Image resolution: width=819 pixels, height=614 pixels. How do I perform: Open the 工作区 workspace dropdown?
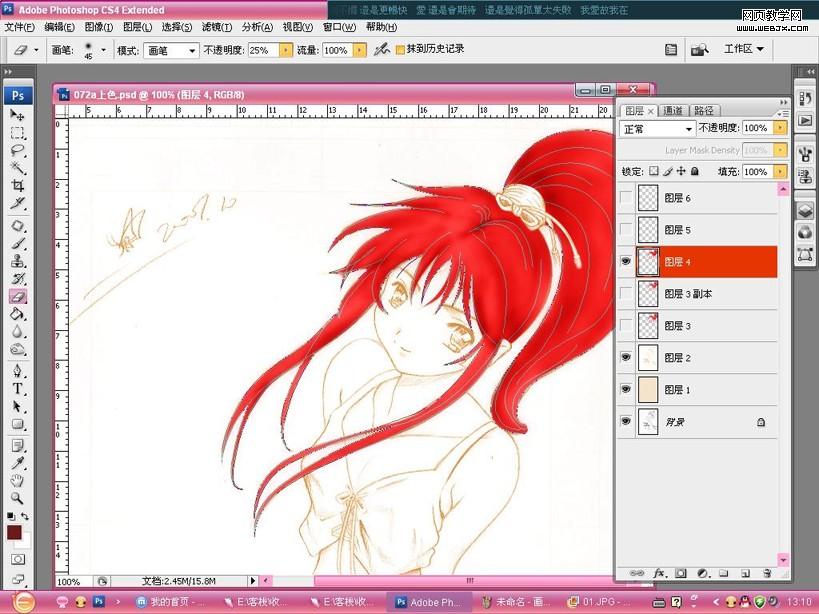(744, 49)
